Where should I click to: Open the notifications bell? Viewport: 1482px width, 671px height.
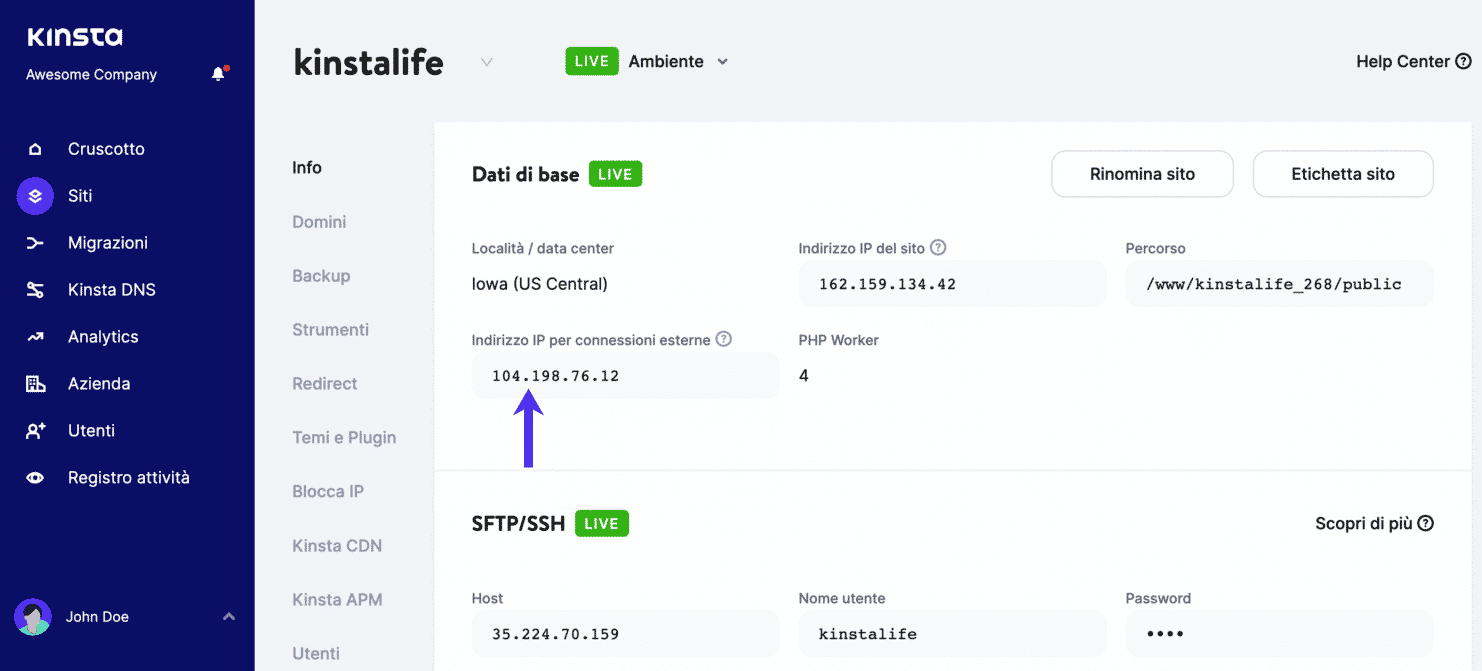pos(219,74)
